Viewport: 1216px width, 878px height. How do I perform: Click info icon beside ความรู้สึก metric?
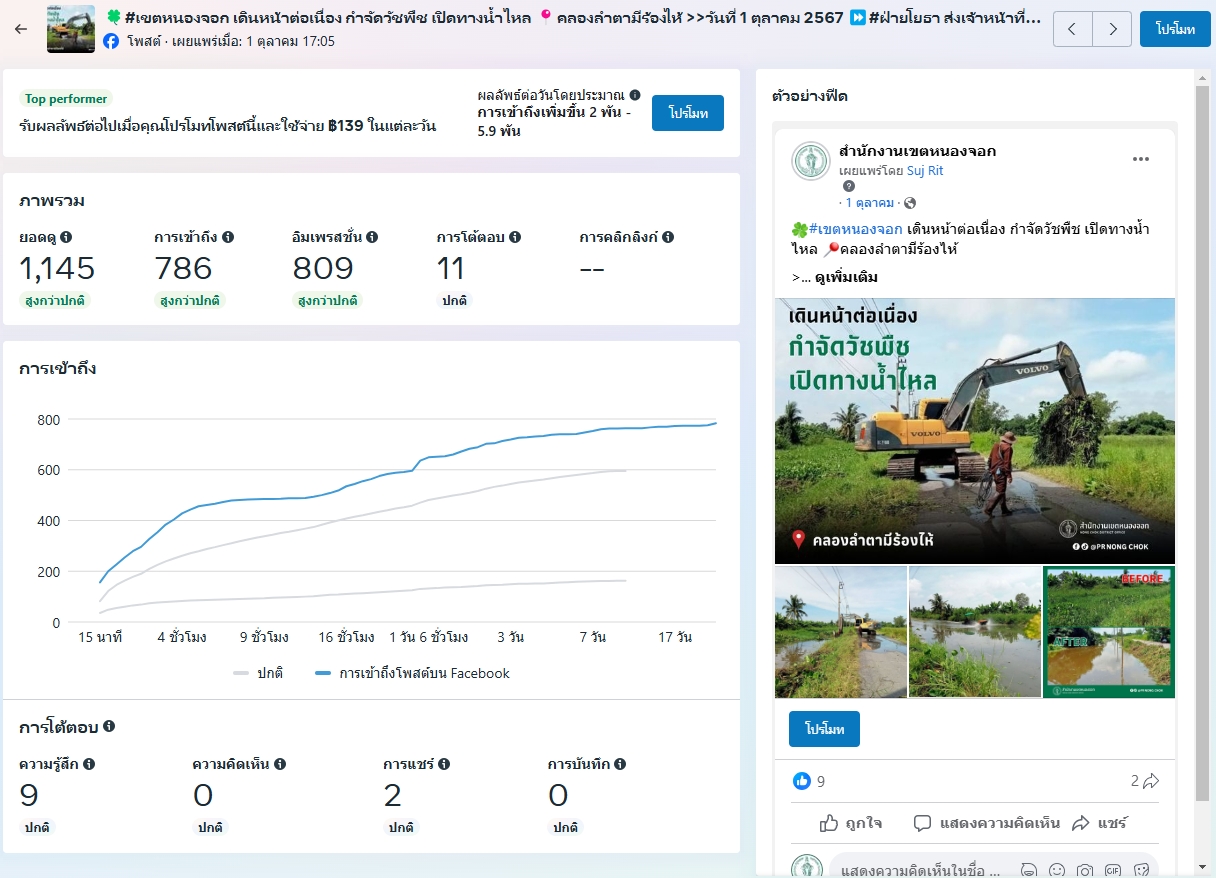pyautogui.click(x=89, y=764)
